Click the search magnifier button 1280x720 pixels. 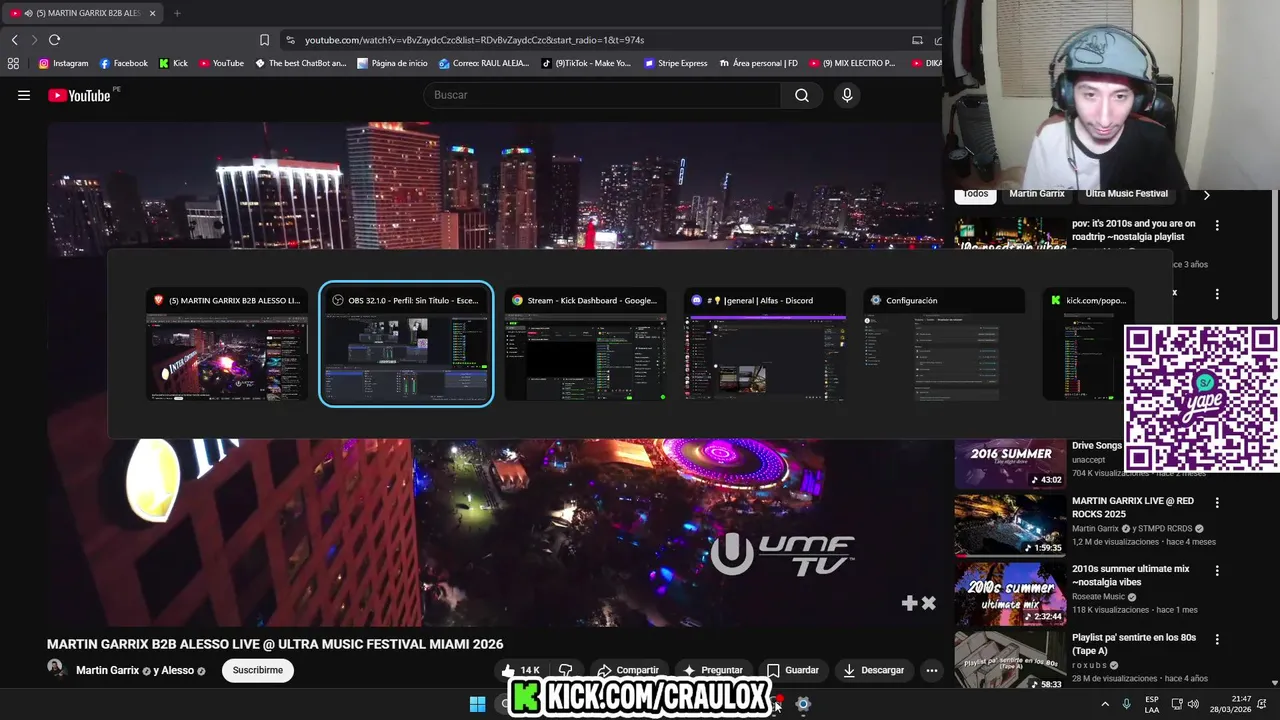802,95
